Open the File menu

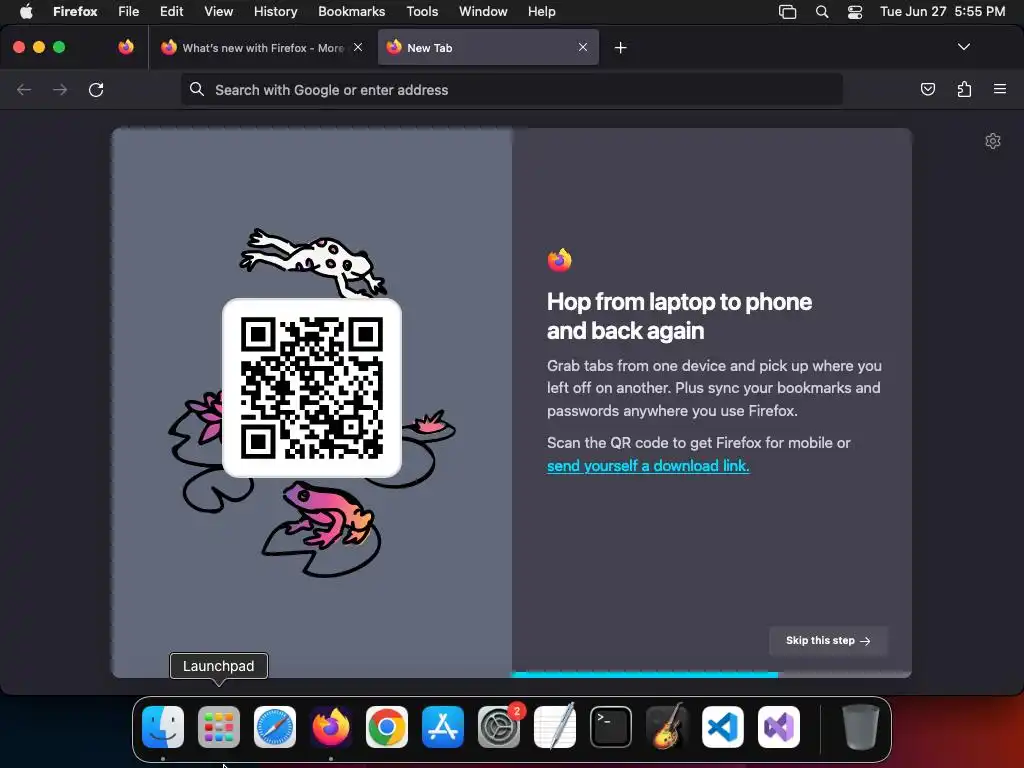tap(129, 12)
